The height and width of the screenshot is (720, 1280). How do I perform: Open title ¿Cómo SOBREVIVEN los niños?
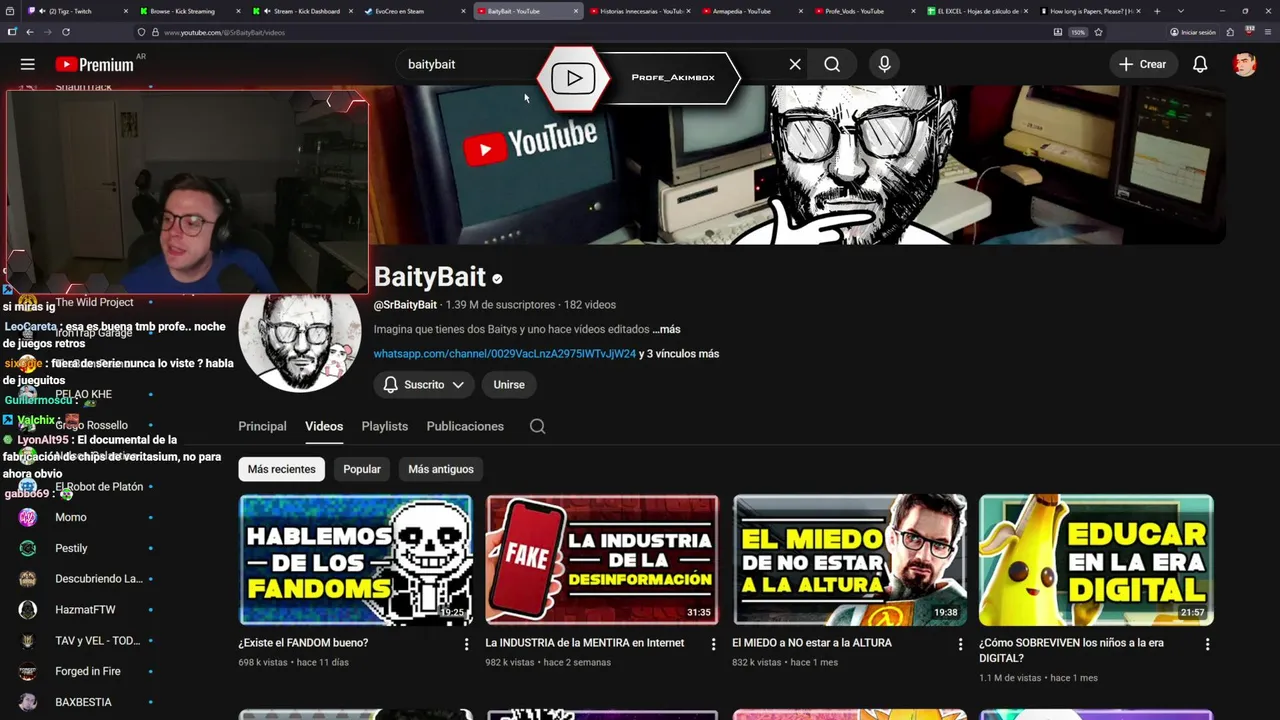tap(1071, 650)
